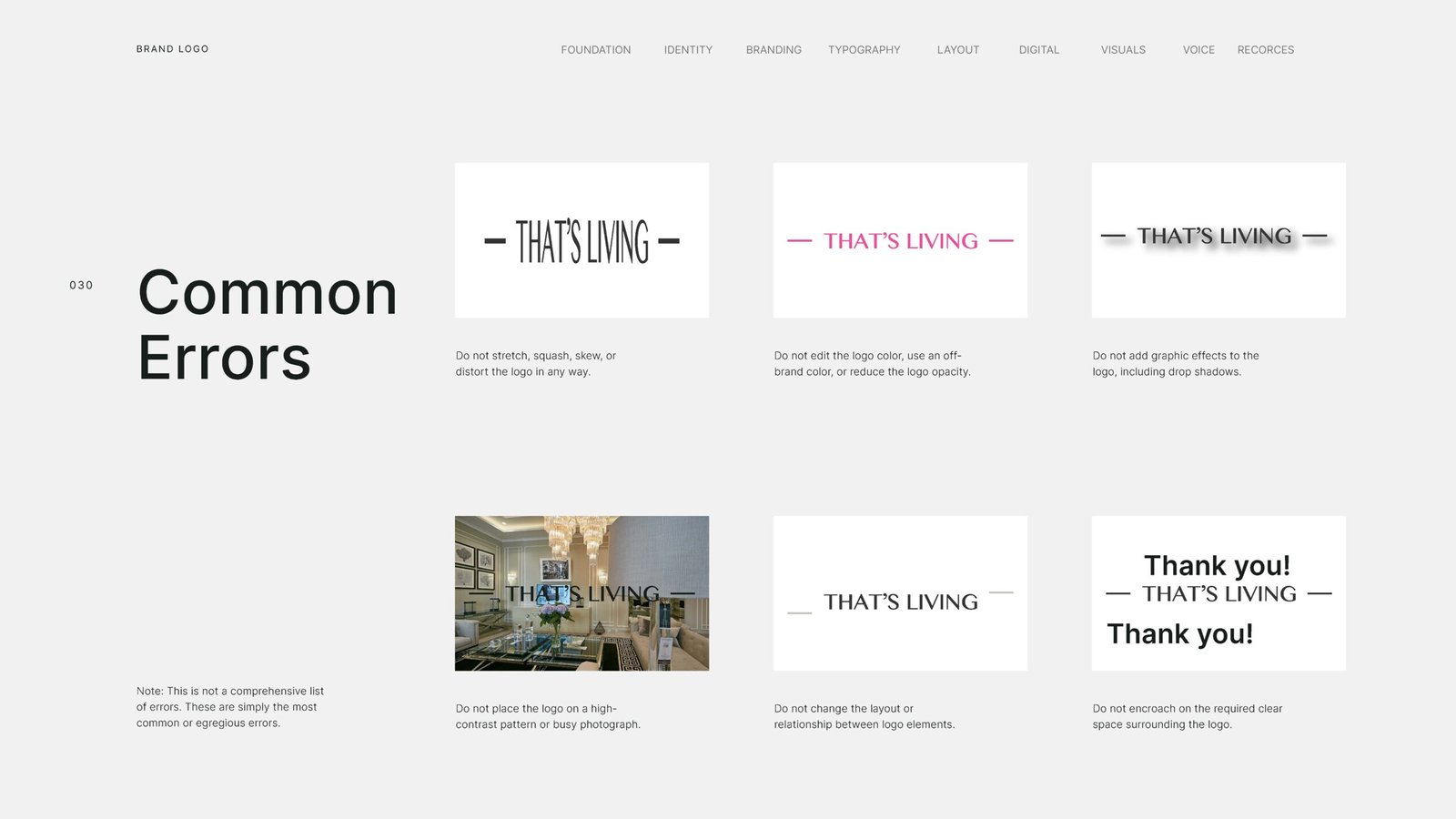Viewport: 1456px width, 819px height.
Task: Click DIGITAL in the navigation bar
Action: (1038, 50)
